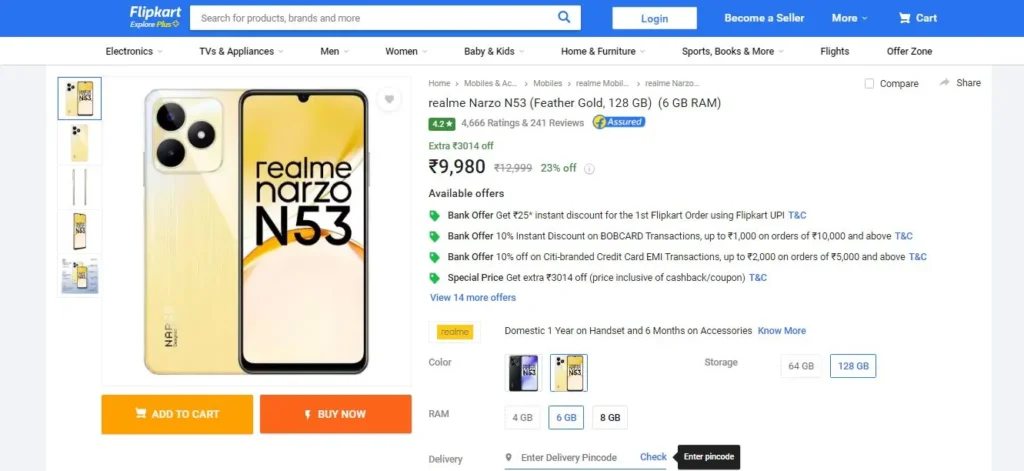The image size is (1024, 471).
Task: Click the Enter Delivery Pincode field
Action: tap(569, 457)
